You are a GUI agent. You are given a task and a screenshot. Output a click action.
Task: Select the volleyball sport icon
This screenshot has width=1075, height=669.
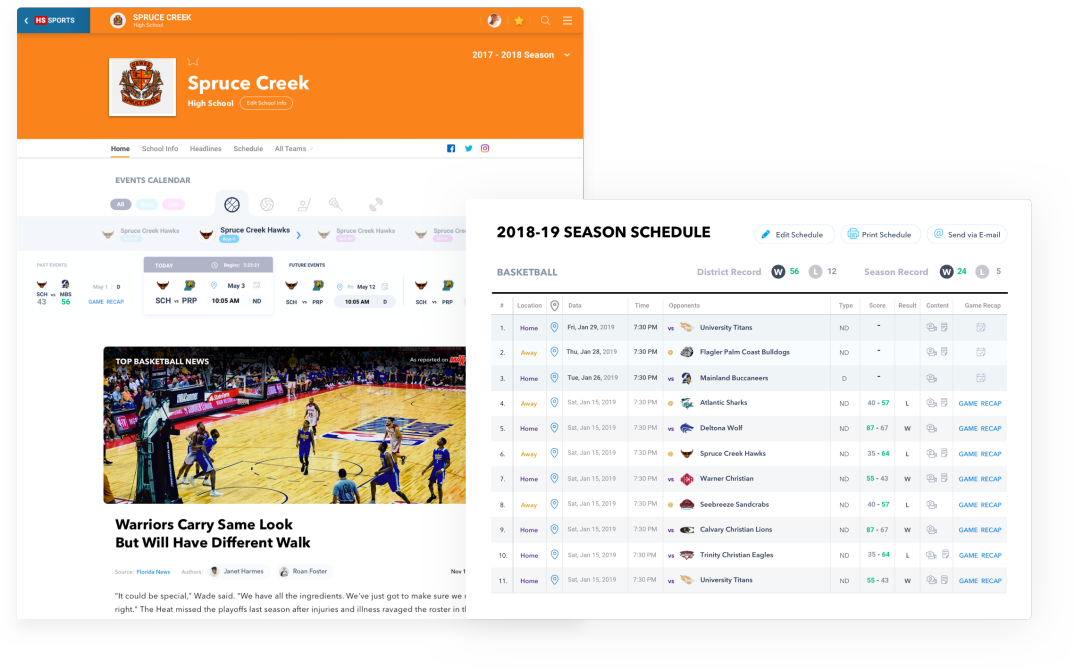click(267, 204)
